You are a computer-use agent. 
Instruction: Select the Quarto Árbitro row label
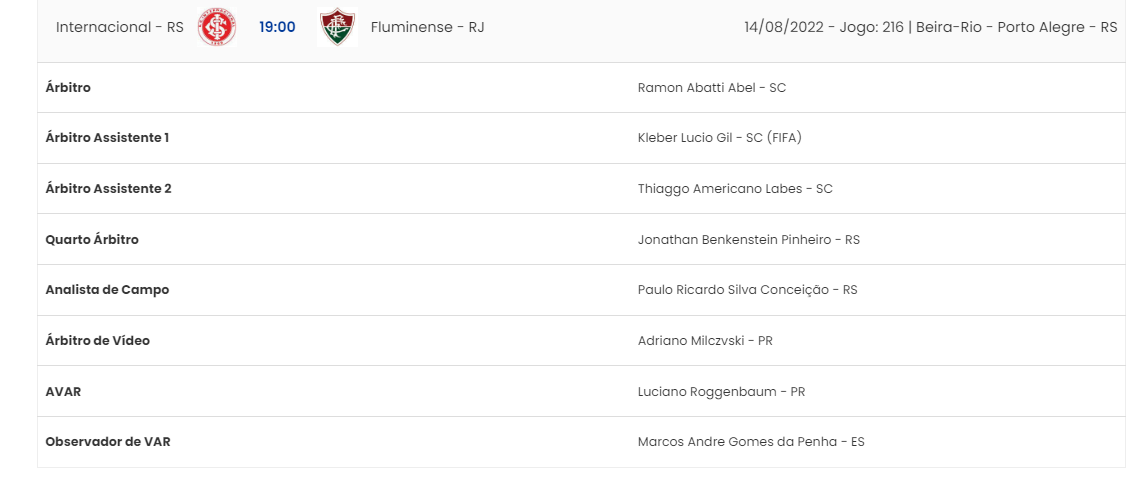tap(92, 239)
